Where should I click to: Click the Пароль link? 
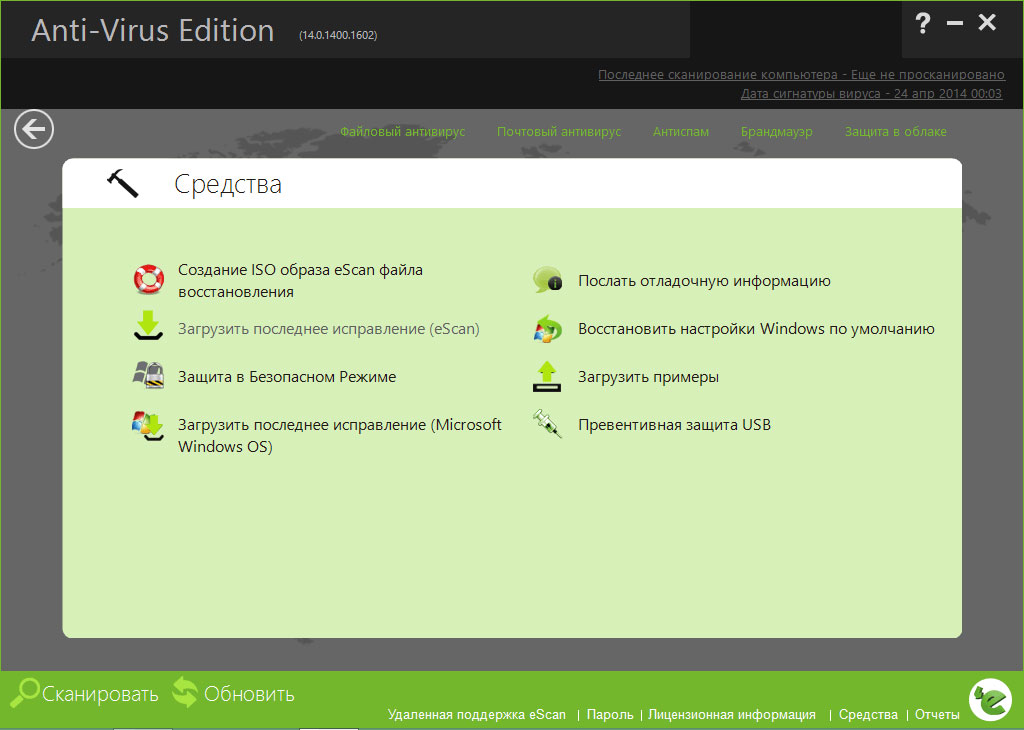[610, 714]
